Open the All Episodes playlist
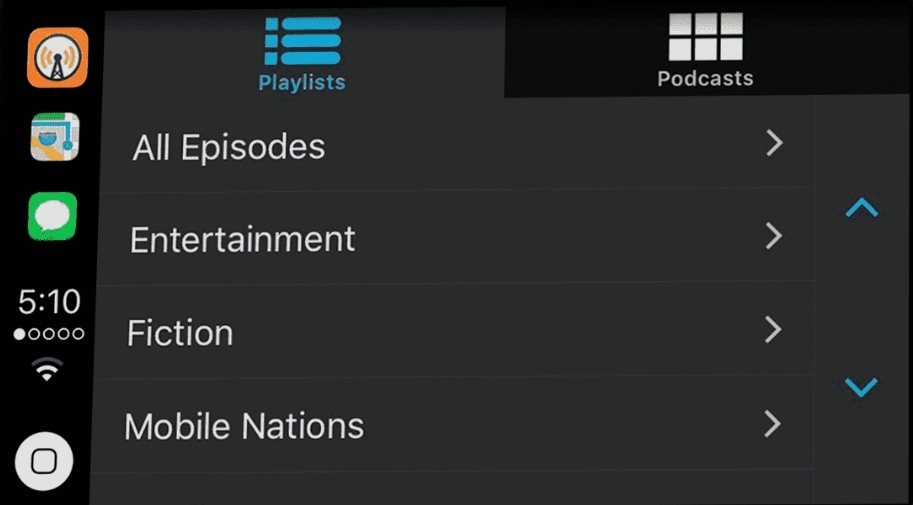The height and width of the screenshot is (505, 913). pyautogui.click(x=457, y=144)
